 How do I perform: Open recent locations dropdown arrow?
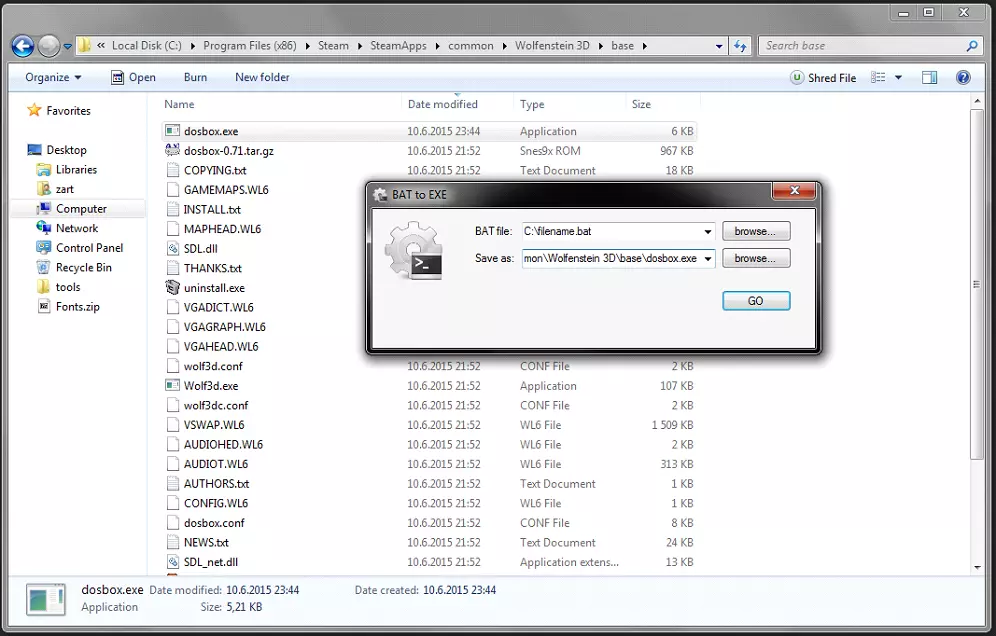67,46
